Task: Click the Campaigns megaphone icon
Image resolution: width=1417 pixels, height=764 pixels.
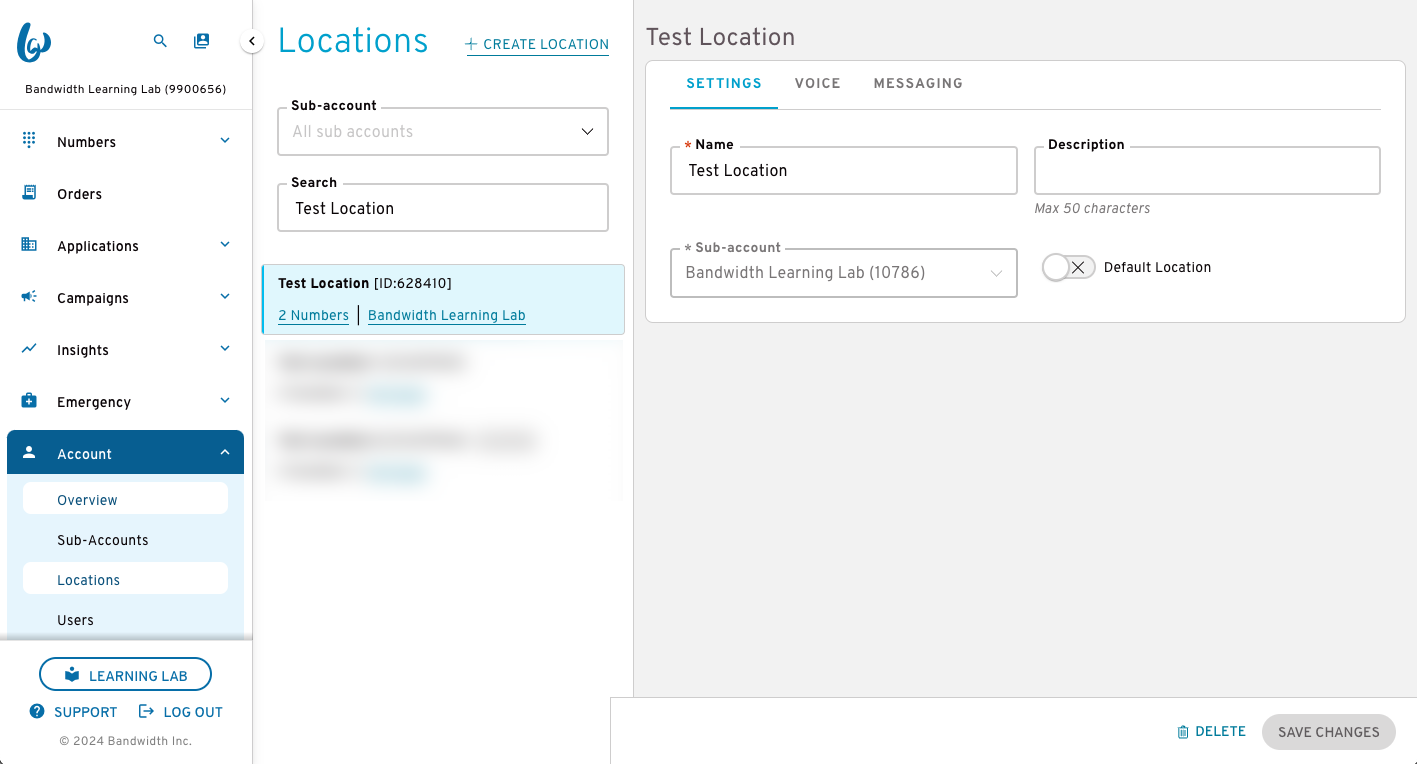Action: pos(29,297)
